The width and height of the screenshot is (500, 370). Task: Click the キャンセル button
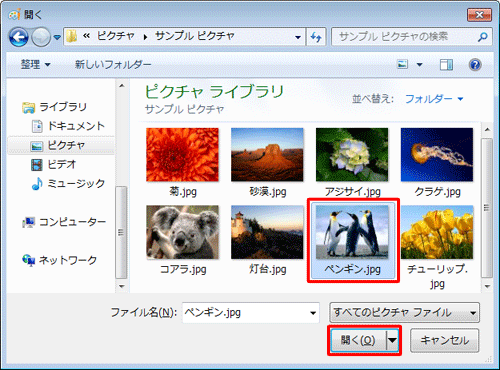[x=445, y=340]
